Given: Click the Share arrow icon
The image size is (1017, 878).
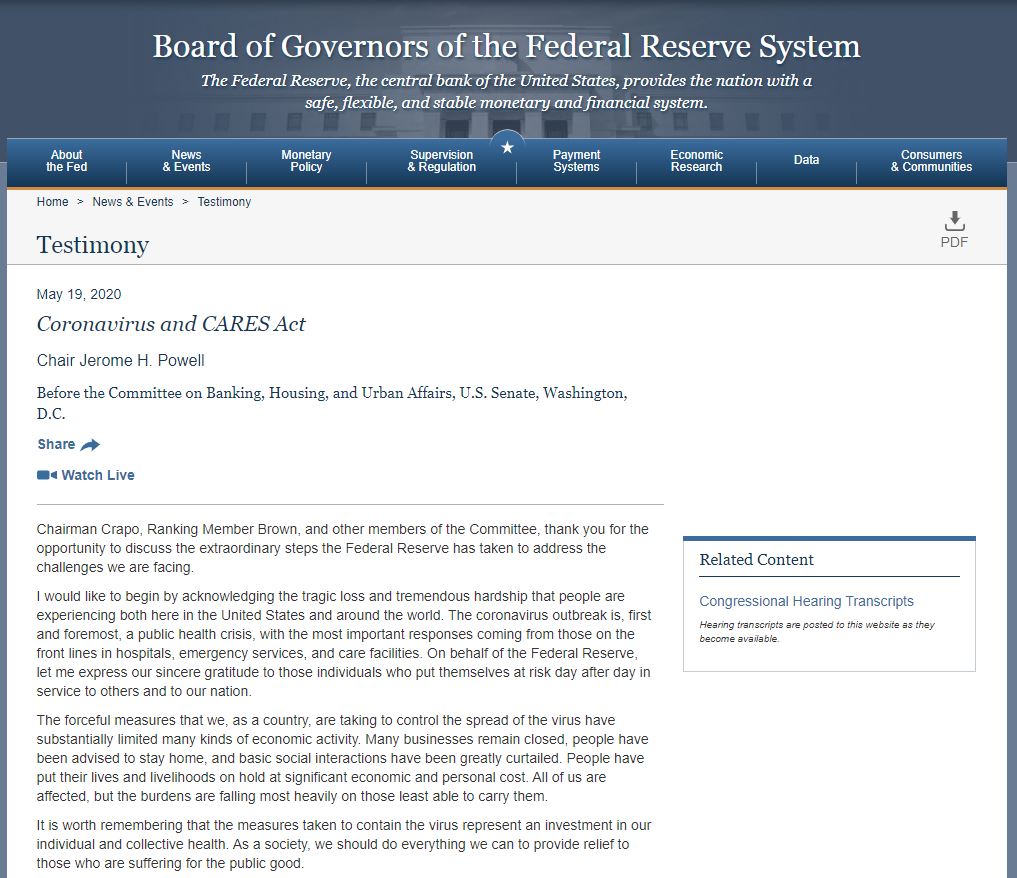Looking at the screenshot, I should click(90, 445).
